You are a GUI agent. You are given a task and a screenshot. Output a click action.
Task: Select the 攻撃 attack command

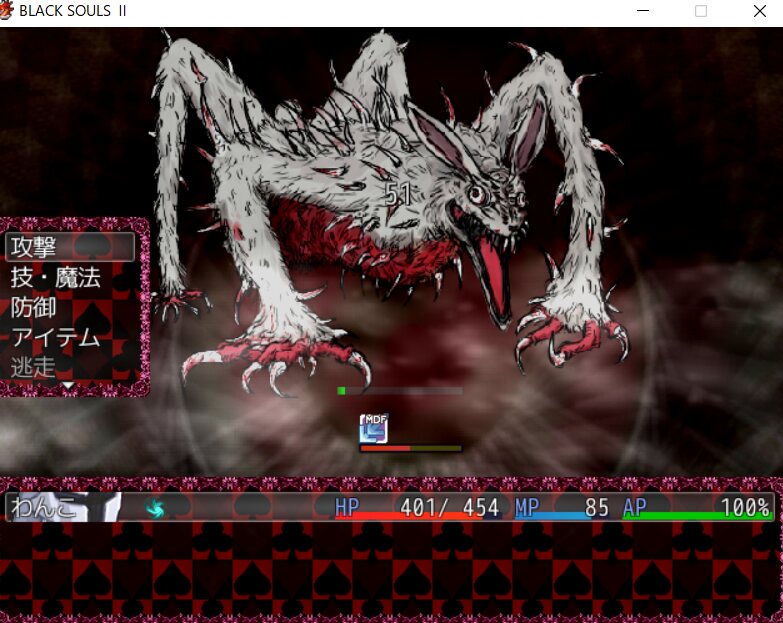pos(70,247)
